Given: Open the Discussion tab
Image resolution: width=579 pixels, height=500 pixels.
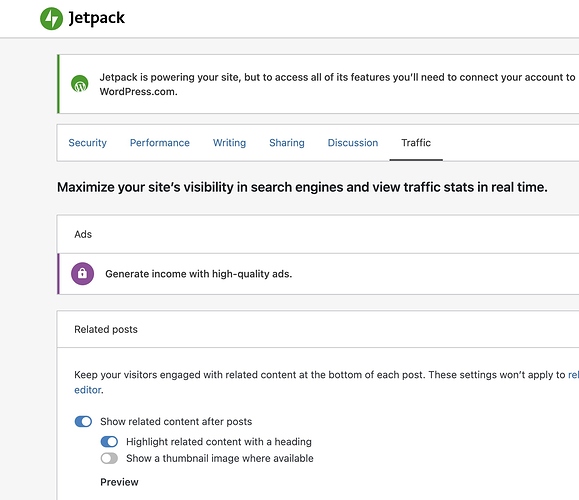Looking at the screenshot, I should [353, 143].
